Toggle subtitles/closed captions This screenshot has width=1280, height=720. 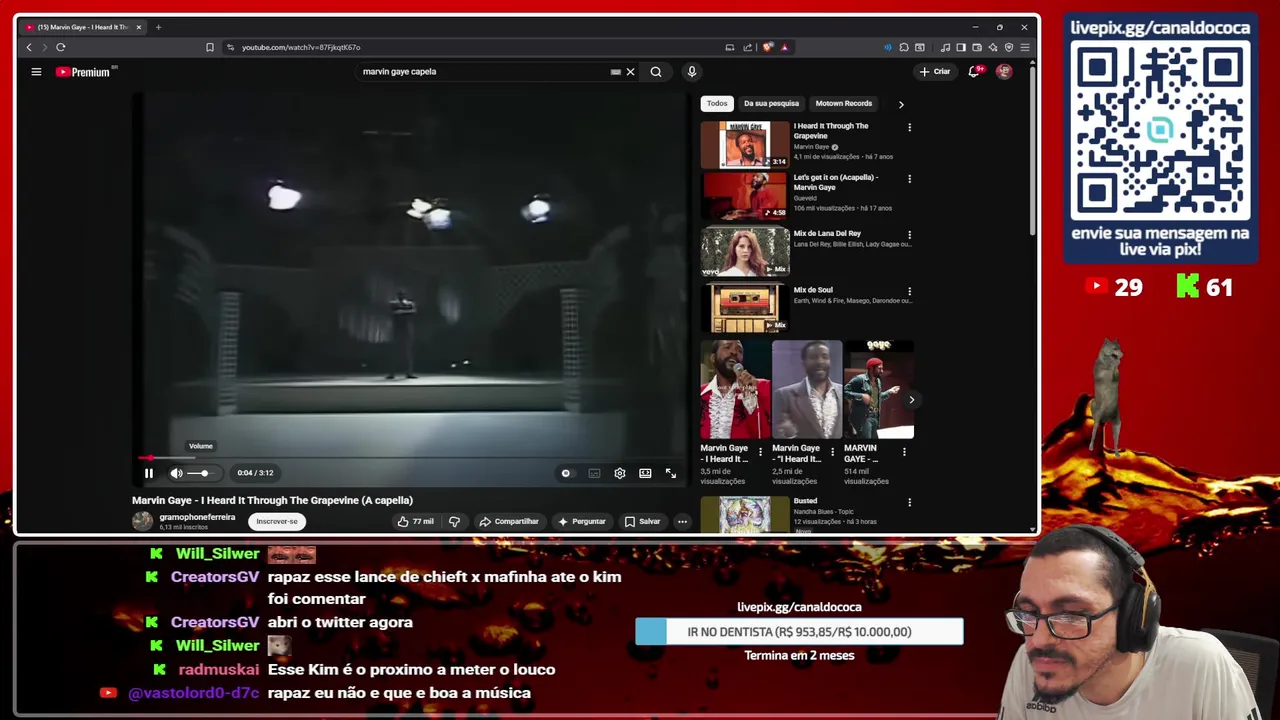(594, 473)
